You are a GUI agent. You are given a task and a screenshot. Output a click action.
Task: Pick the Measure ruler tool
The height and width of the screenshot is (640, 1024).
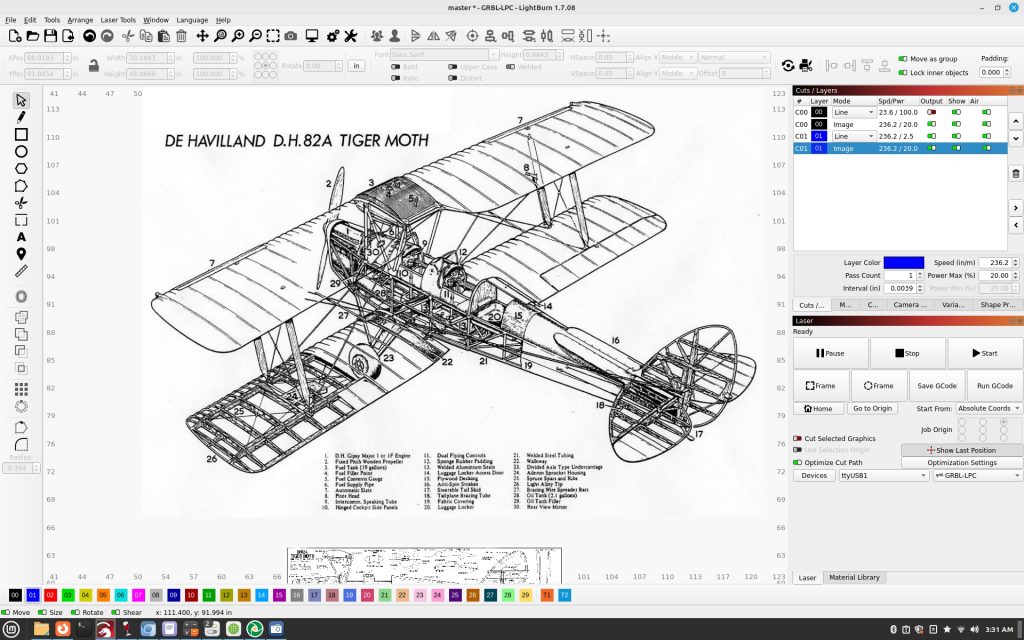point(21,271)
